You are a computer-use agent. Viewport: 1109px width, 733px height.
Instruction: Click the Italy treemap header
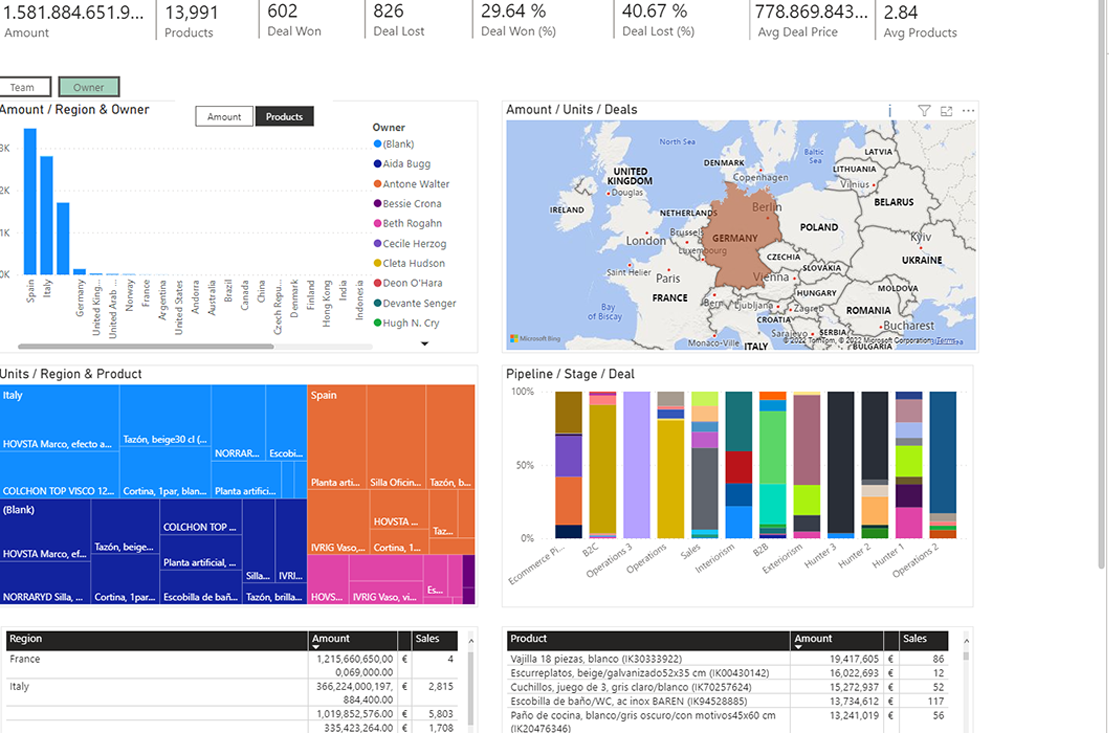(13, 395)
